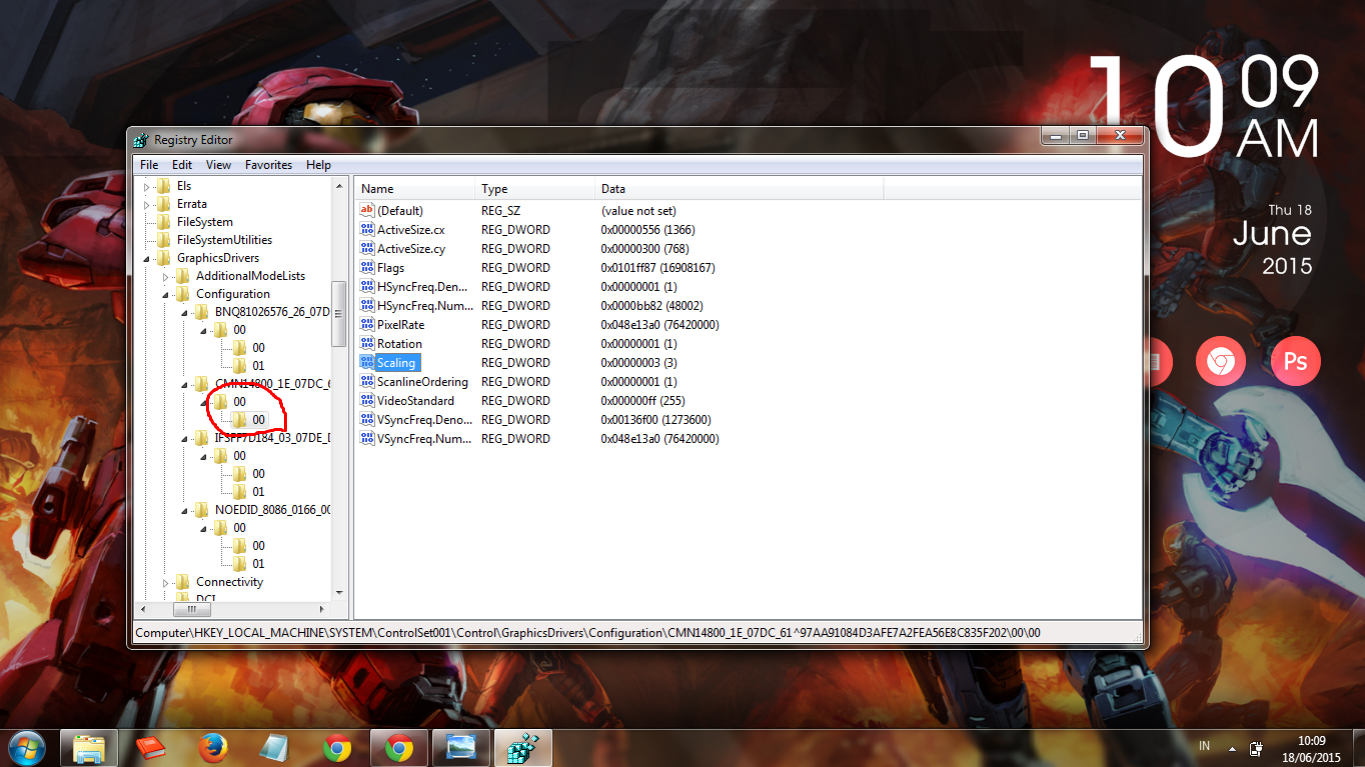Expand the Errata key

click(x=146, y=204)
